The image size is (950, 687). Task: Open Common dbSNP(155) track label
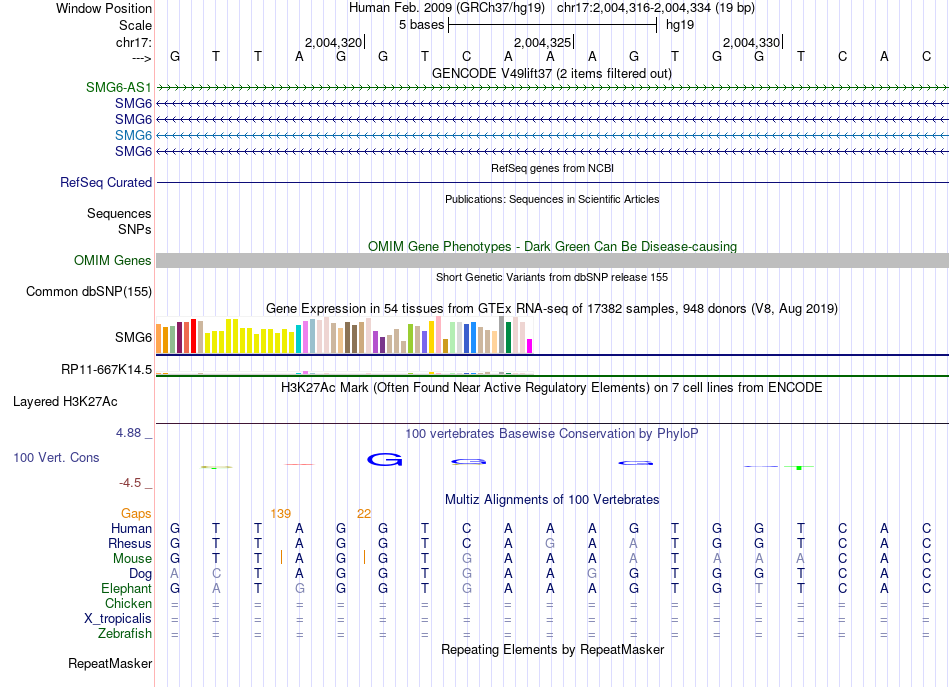coord(89,291)
